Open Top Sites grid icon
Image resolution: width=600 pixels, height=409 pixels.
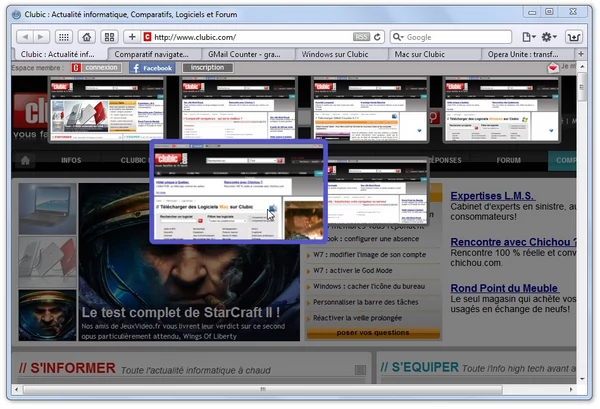coord(64,37)
